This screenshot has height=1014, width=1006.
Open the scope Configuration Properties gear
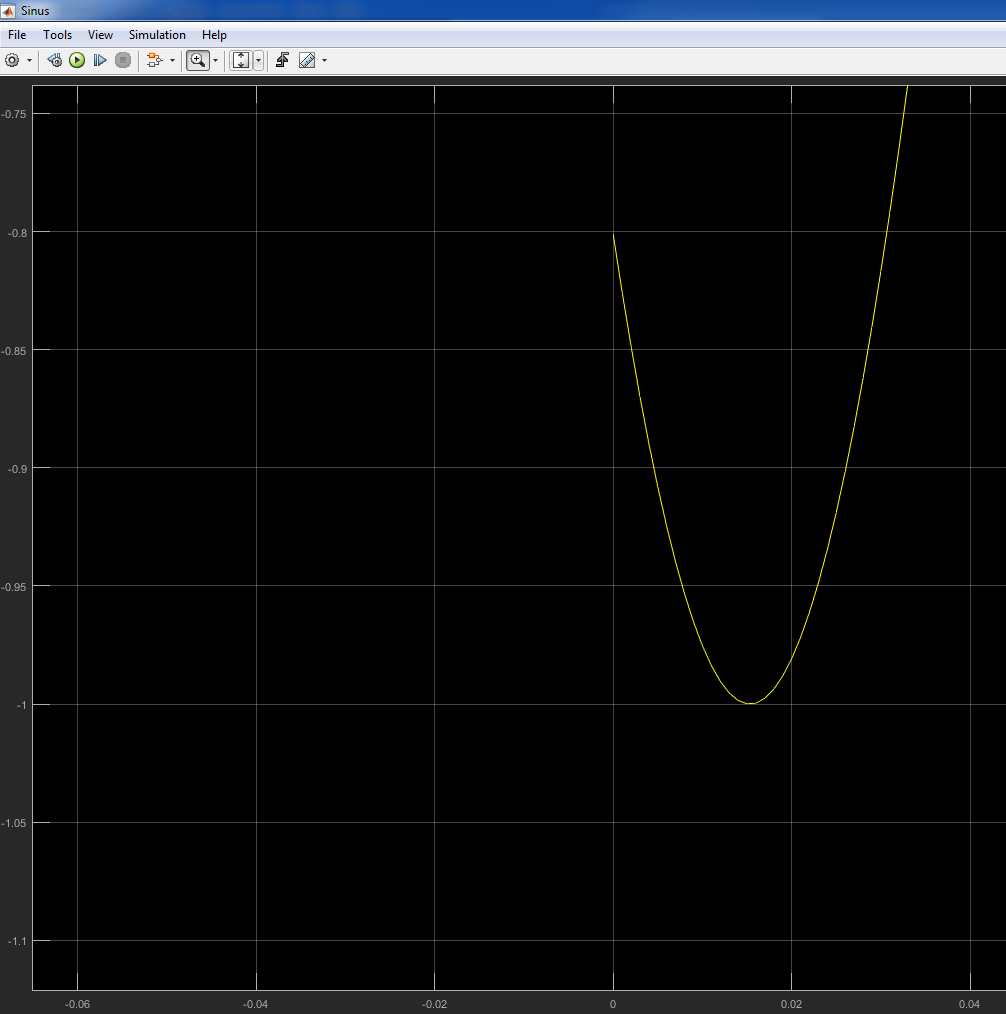(x=12, y=60)
